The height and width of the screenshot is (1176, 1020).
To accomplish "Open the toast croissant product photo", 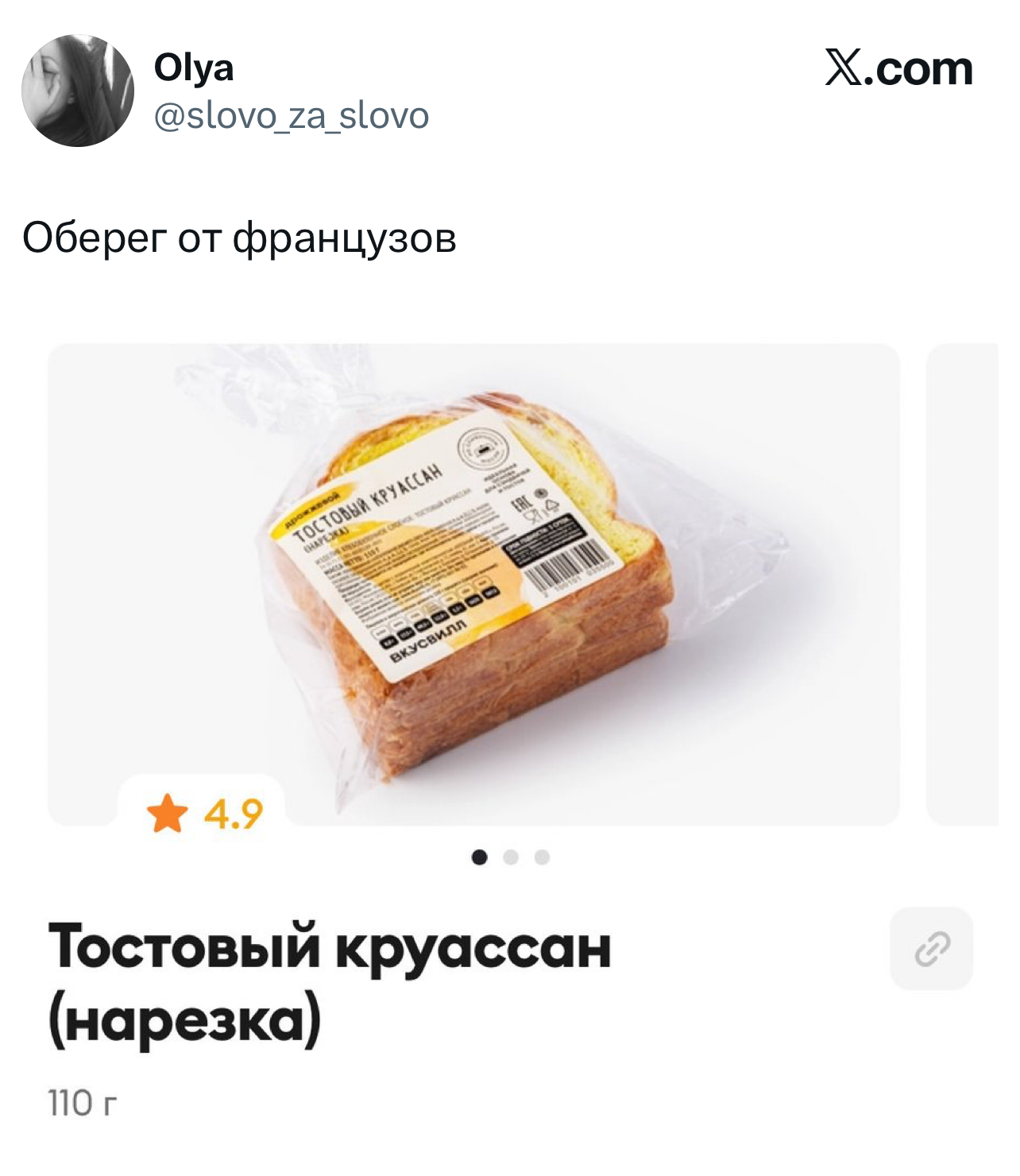I will (x=473, y=584).
